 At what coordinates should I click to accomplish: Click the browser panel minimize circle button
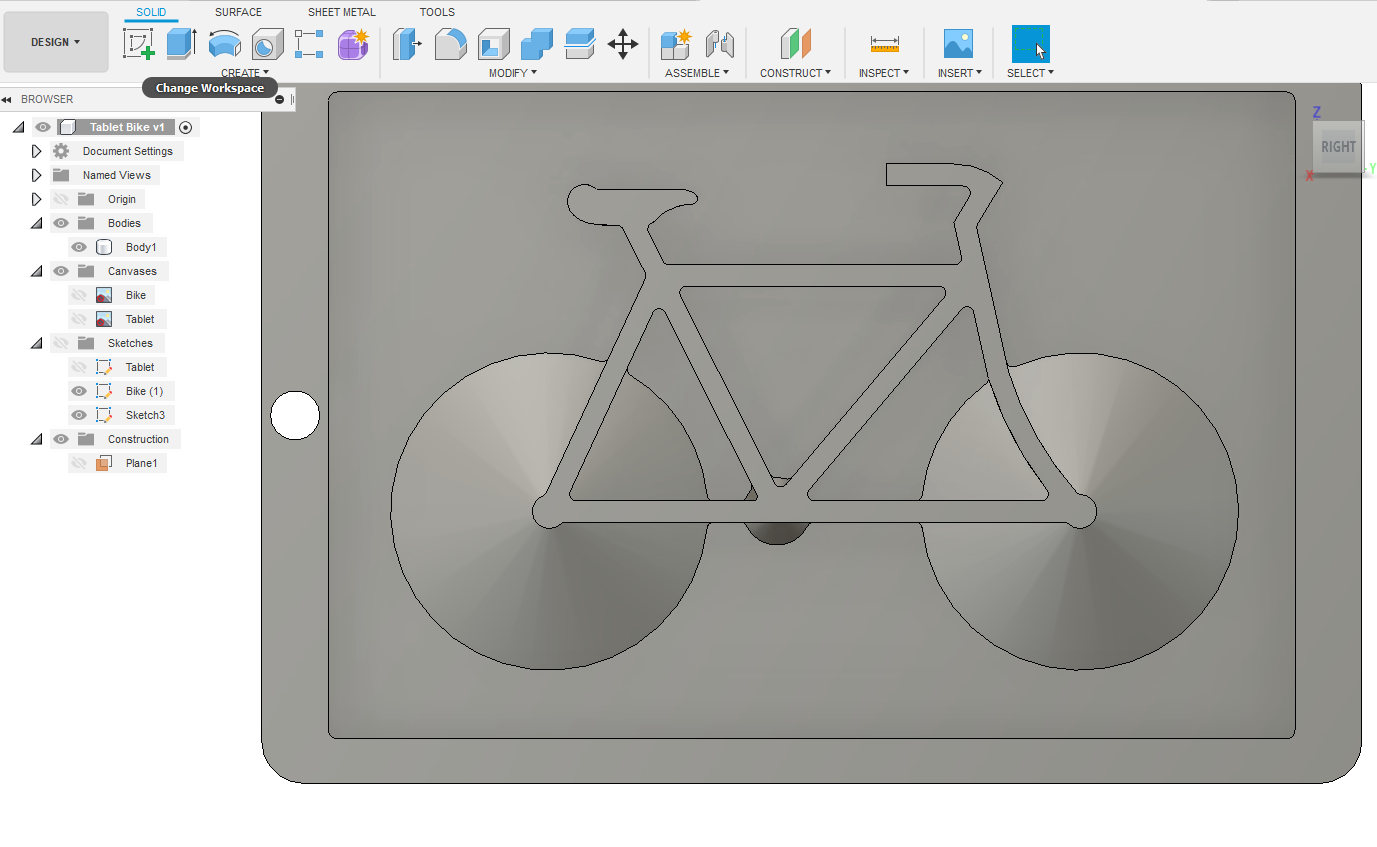[x=279, y=99]
